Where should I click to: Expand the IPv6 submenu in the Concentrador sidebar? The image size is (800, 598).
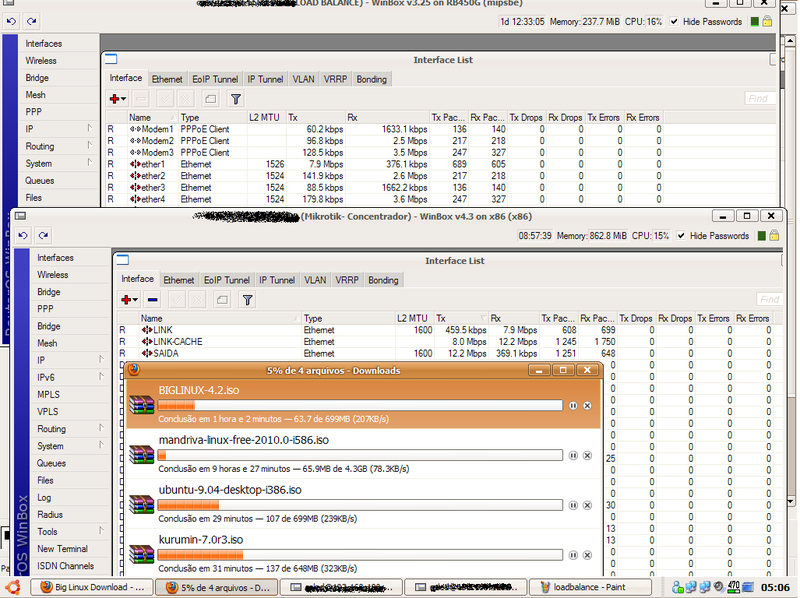102,377
